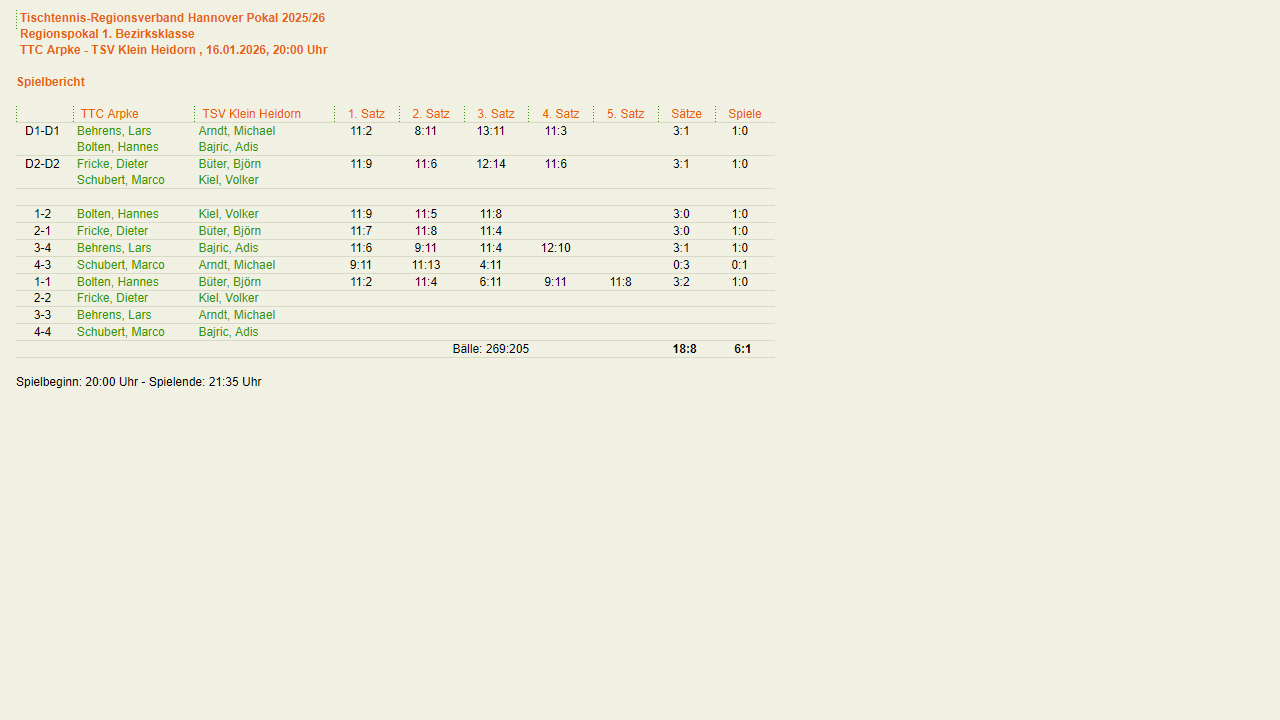Image resolution: width=1280 pixels, height=720 pixels.
Task: Click Schubert, Marco in match 4-3
Action: pyautogui.click(x=120, y=265)
